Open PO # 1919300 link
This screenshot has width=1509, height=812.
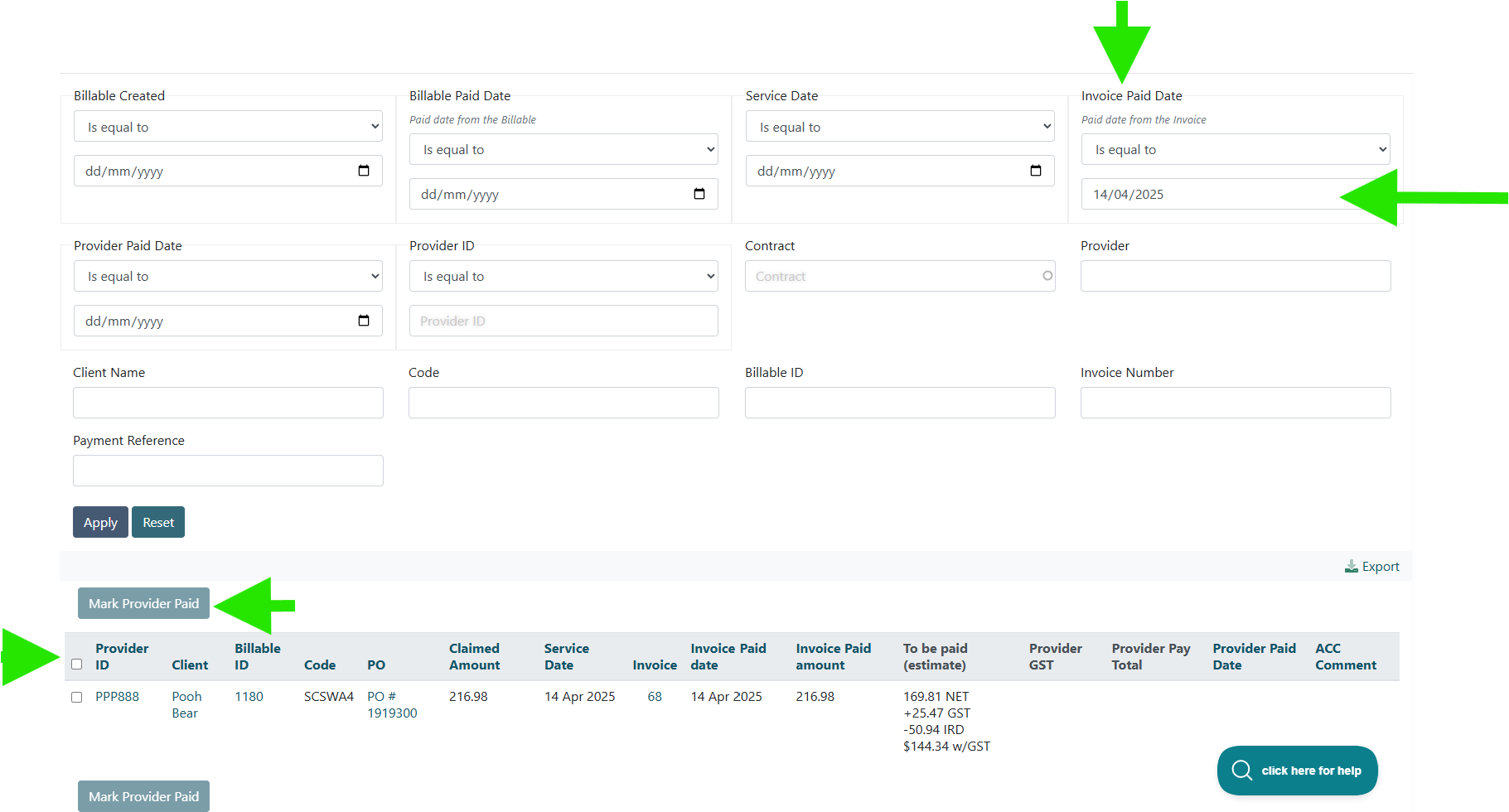point(392,705)
